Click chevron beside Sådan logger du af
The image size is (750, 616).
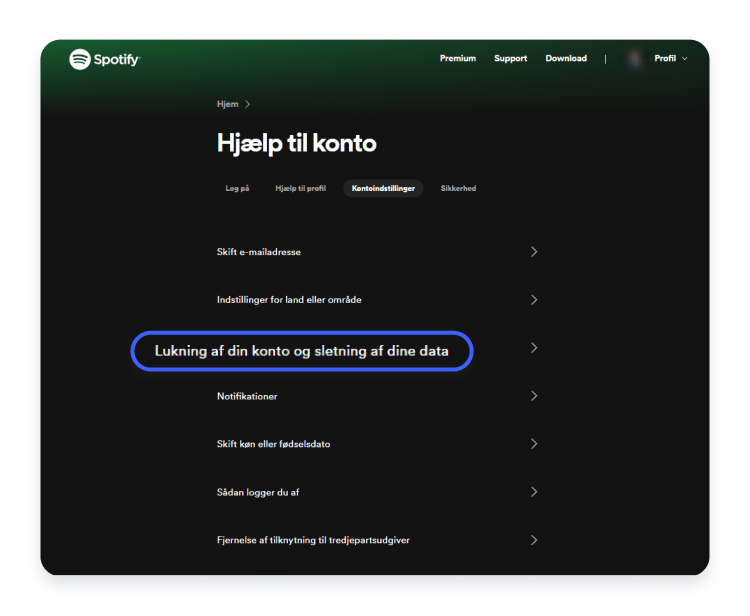[x=534, y=492]
